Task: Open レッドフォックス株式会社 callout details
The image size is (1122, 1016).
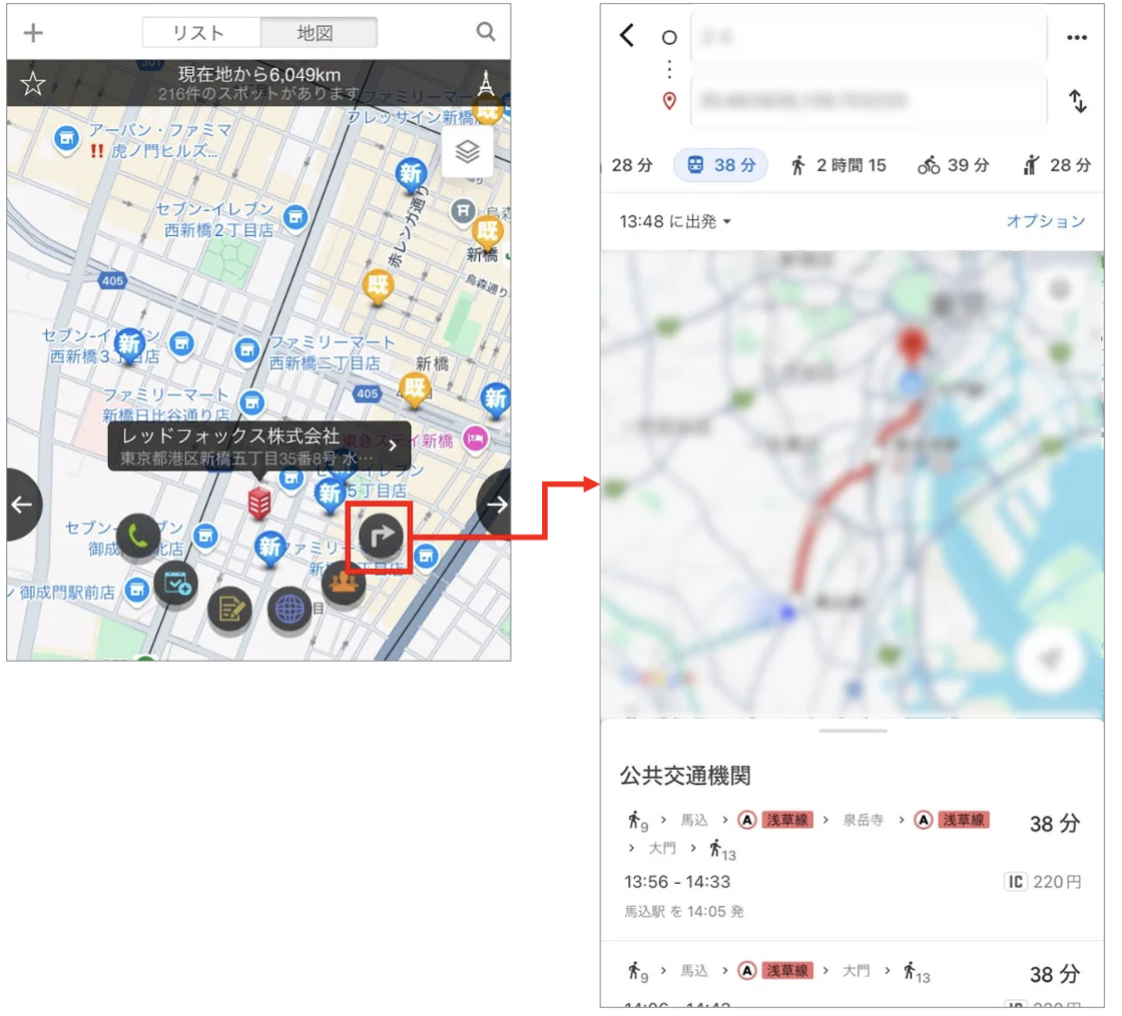Action: (259, 446)
